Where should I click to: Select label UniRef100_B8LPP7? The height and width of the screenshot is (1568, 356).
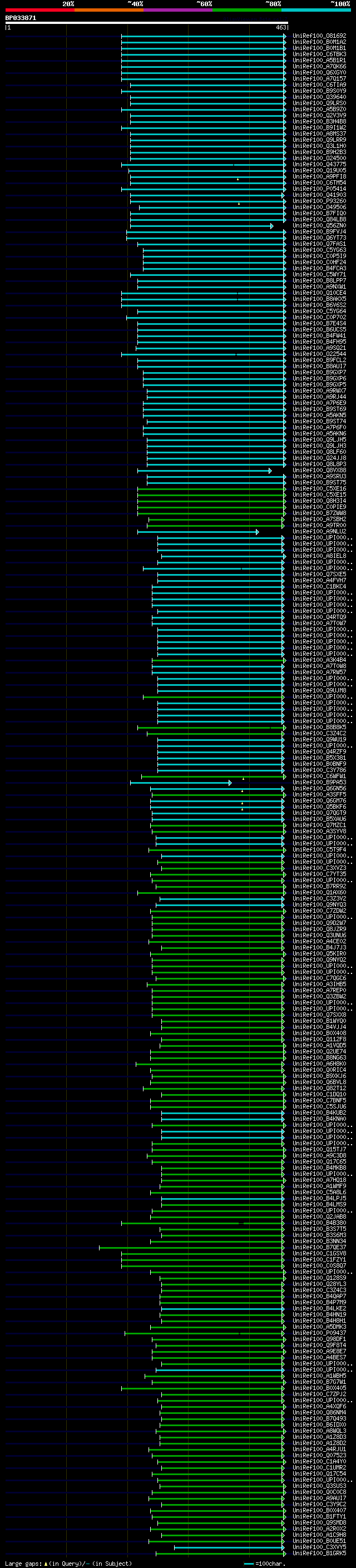(319, 280)
